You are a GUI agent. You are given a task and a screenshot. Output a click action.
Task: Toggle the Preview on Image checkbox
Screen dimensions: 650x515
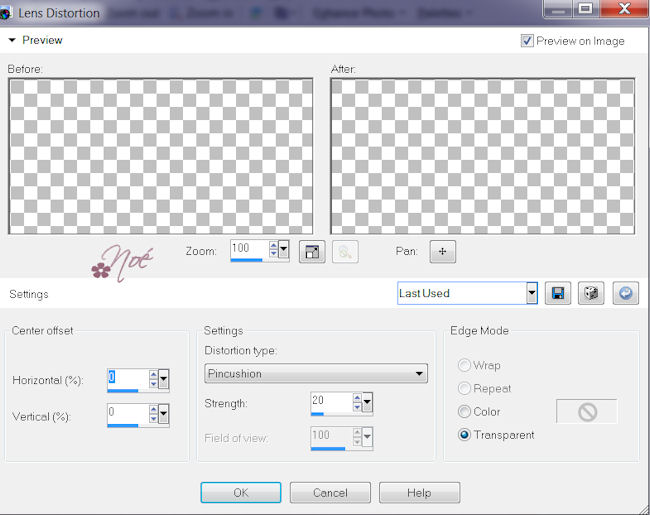click(527, 41)
